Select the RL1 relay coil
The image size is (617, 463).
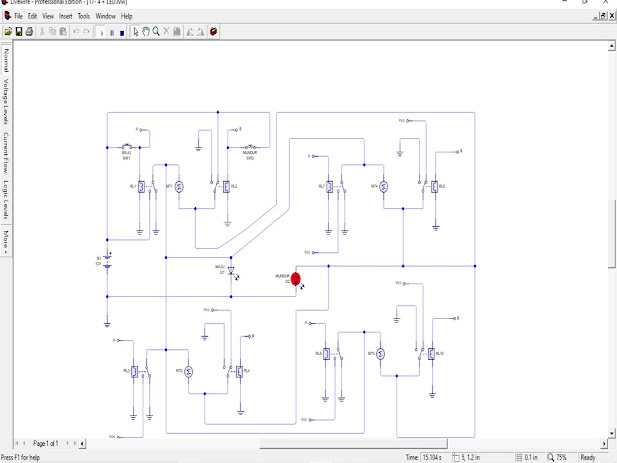coord(141,186)
